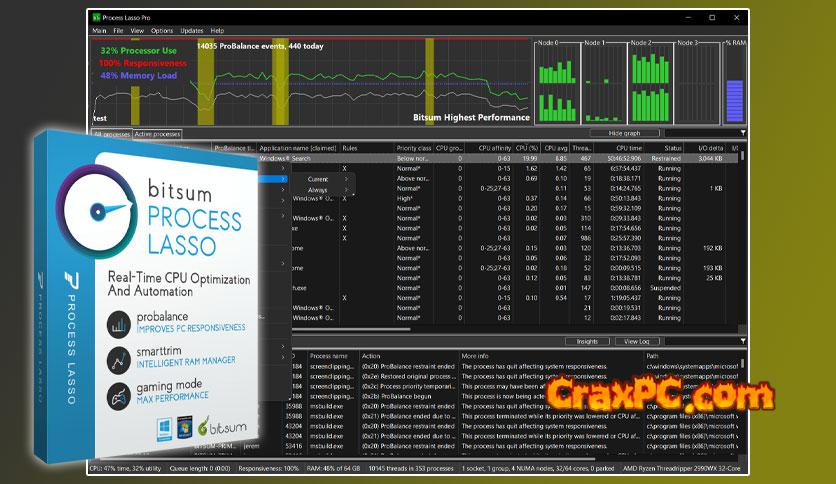
Task: Click Node 1 CPU core graph
Action: (604, 84)
